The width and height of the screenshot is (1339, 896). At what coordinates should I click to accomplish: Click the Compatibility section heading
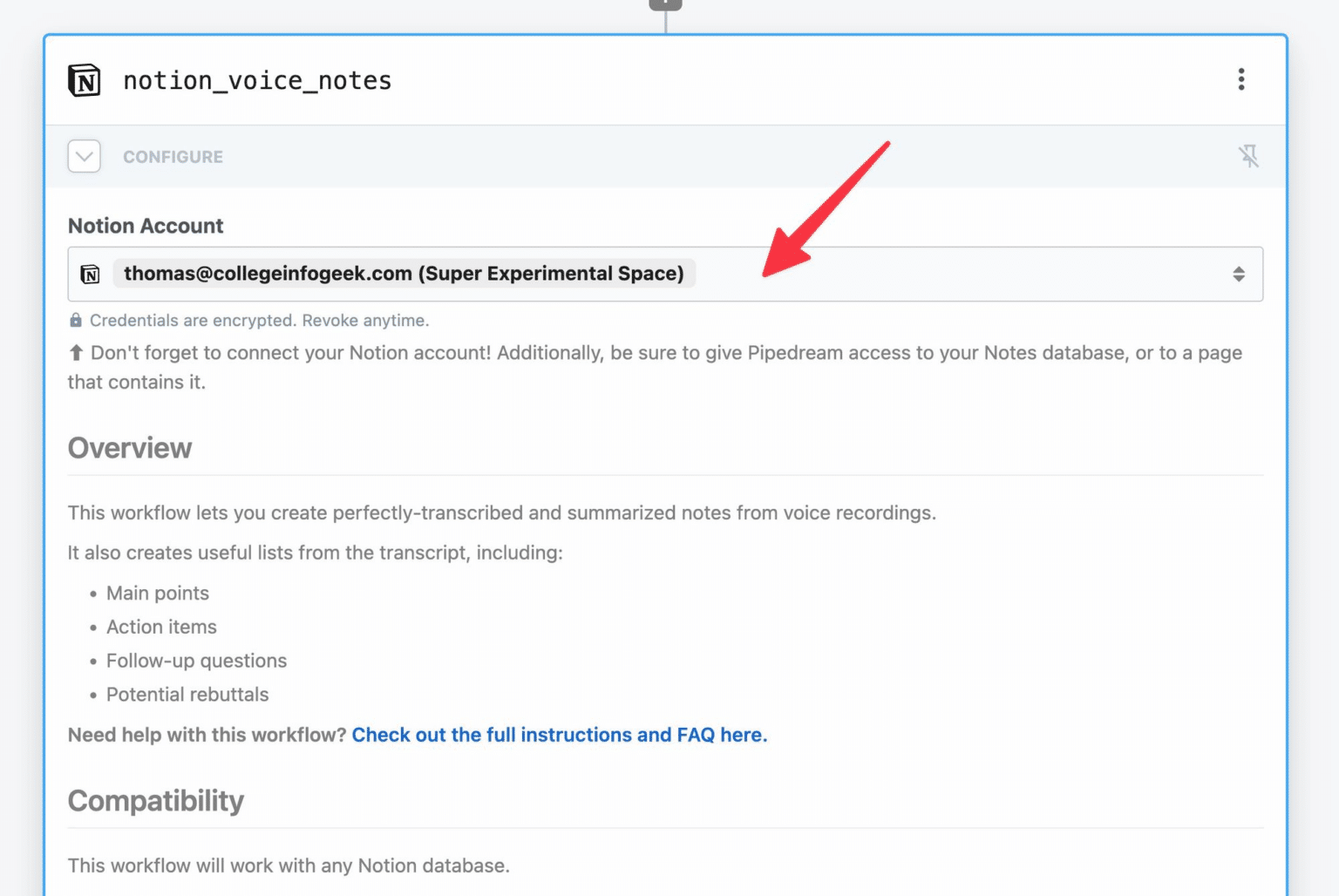tap(155, 800)
